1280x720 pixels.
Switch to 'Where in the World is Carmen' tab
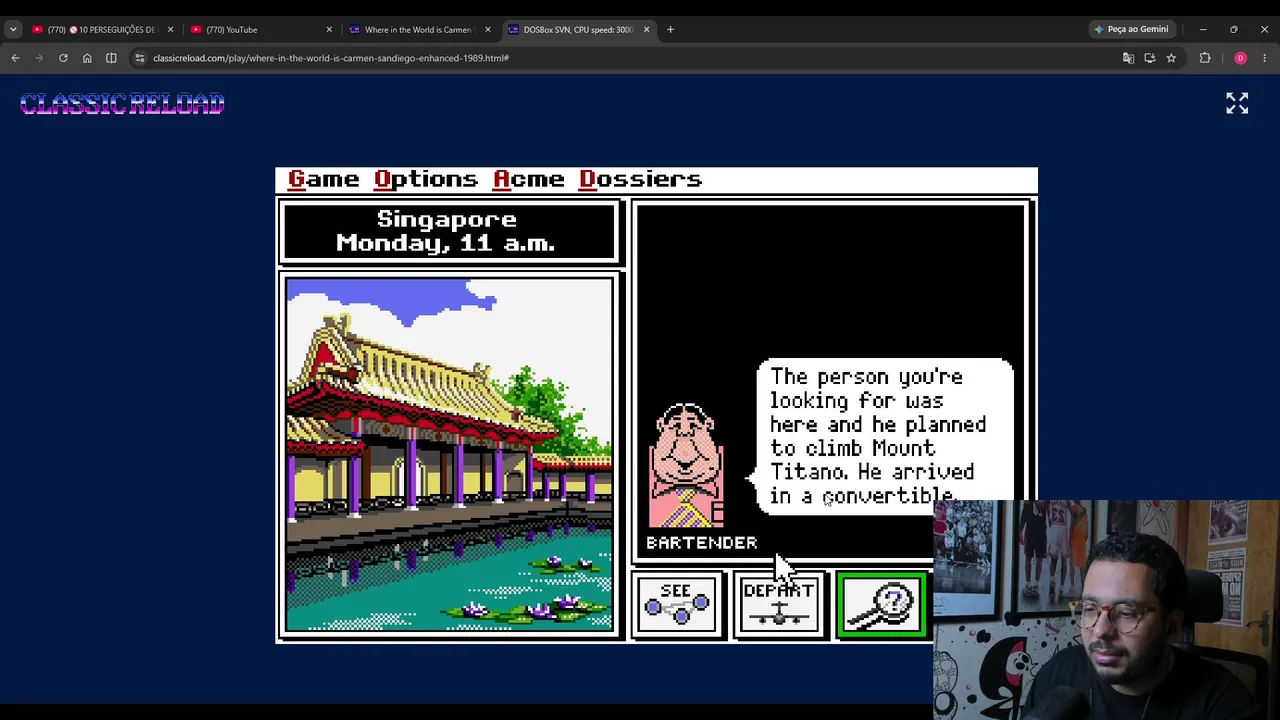pyautogui.click(x=418, y=30)
